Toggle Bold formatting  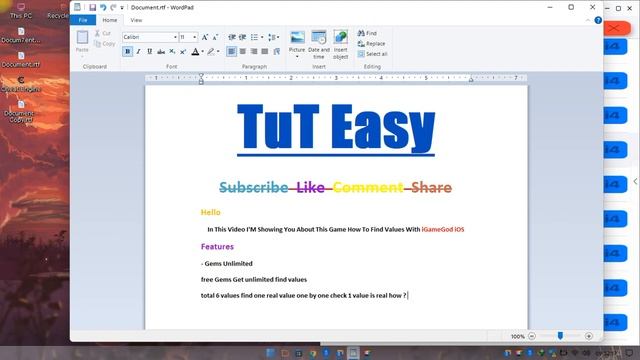coord(127,51)
